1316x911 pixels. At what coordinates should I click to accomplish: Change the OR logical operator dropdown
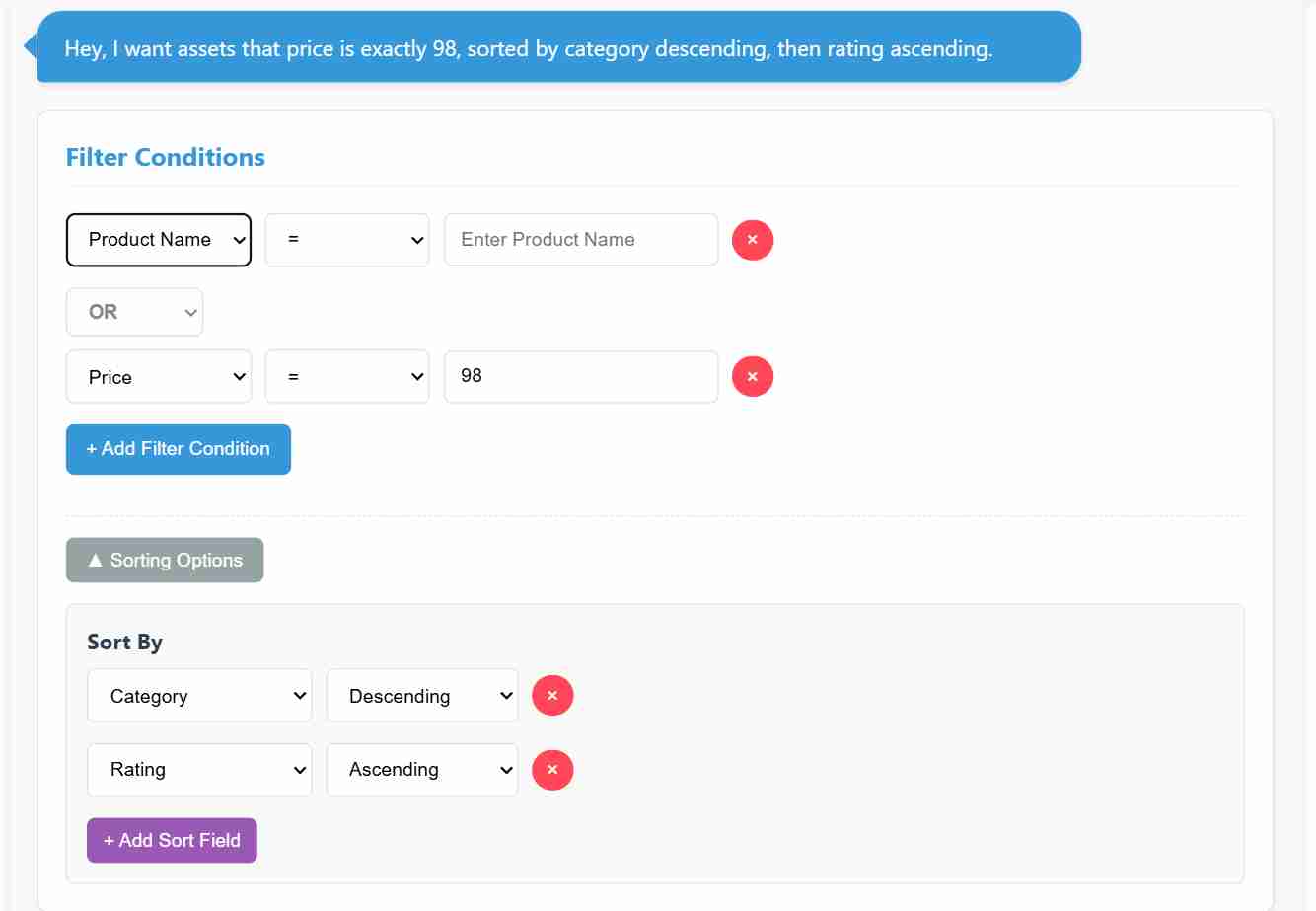click(x=134, y=312)
